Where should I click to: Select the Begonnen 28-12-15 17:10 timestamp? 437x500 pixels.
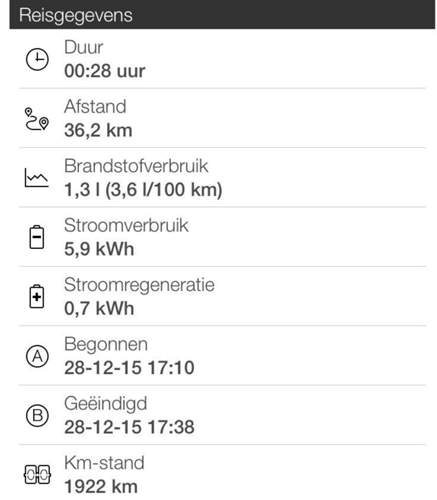tap(129, 368)
